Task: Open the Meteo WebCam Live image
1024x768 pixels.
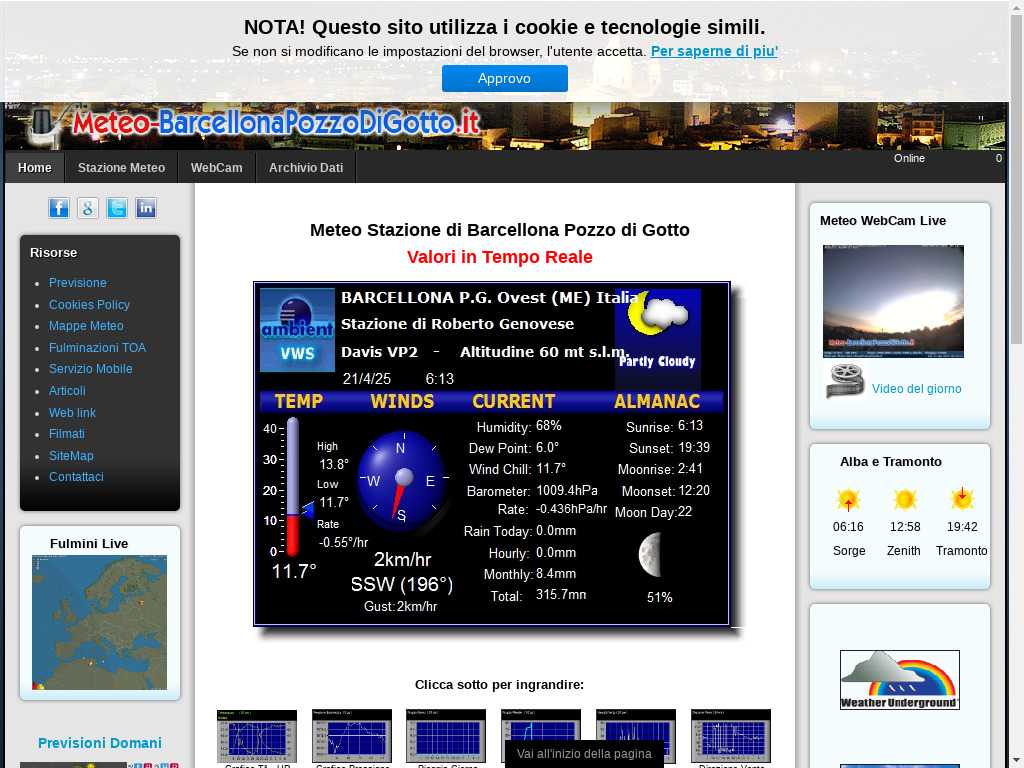Action: click(893, 301)
